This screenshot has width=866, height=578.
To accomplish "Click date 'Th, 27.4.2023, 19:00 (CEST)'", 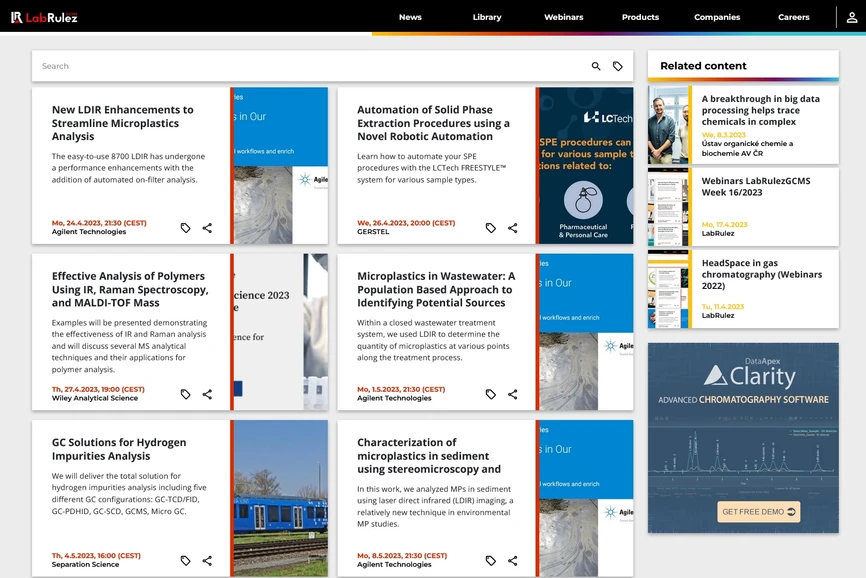I will [98, 389].
